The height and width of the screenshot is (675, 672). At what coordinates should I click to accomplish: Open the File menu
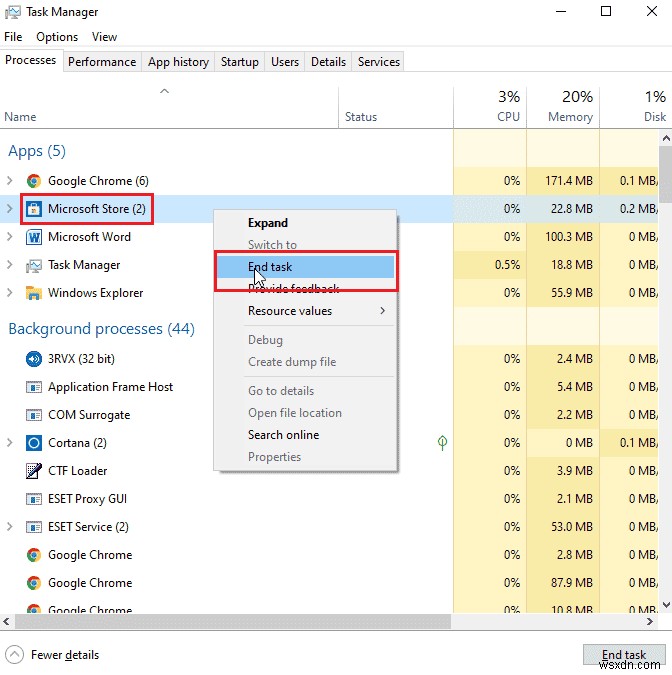[x=13, y=37]
